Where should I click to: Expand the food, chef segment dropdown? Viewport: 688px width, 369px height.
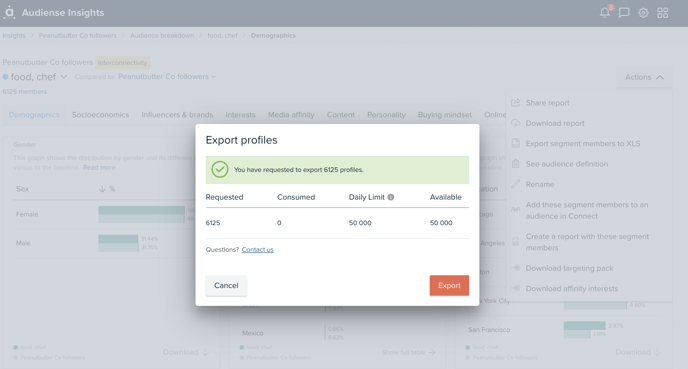[x=64, y=77]
